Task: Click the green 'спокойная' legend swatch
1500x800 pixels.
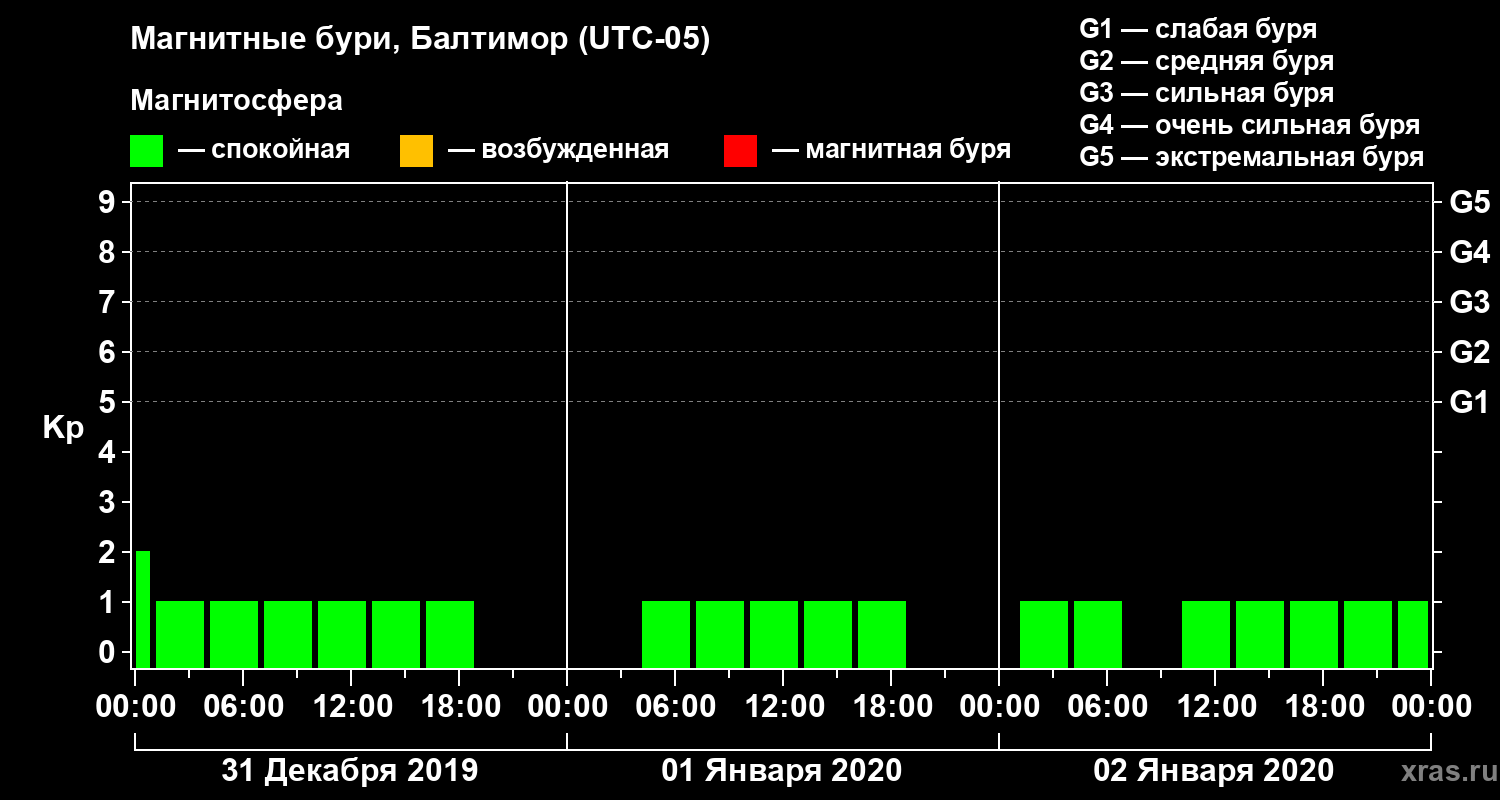Action: click(x=146, y=151)
